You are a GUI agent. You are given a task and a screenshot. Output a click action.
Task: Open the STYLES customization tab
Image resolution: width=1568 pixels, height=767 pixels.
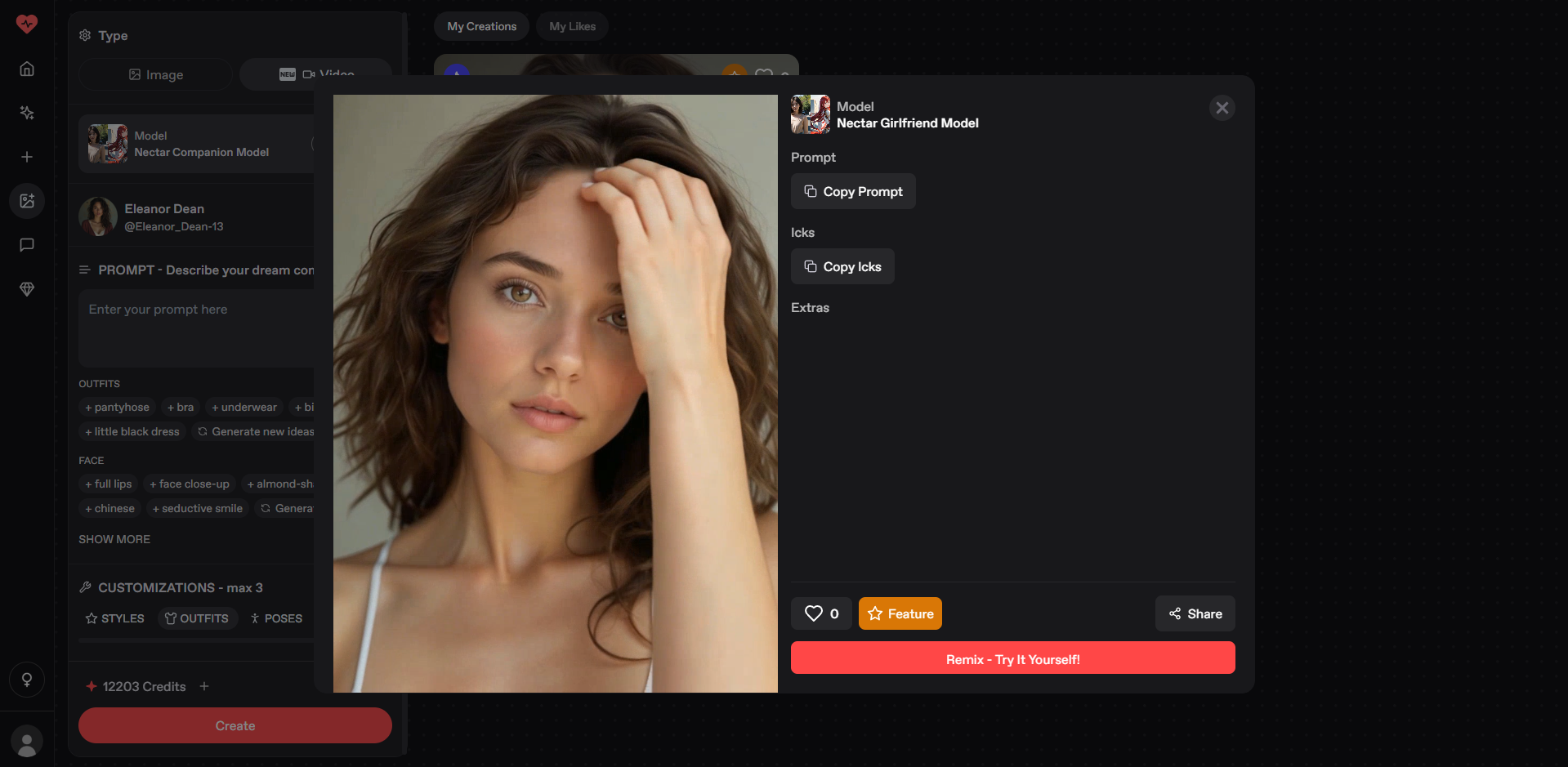point(115,618)
